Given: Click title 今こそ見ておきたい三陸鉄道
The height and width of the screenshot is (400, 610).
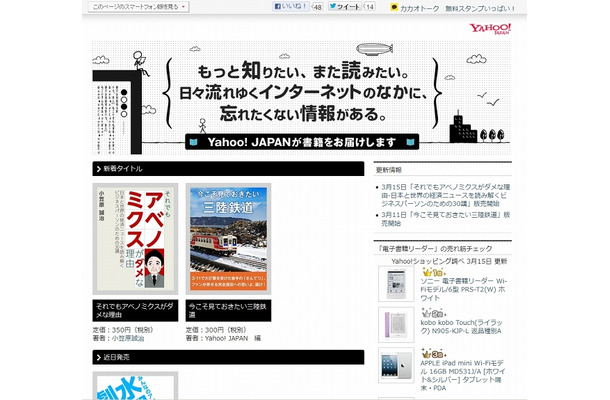Looking at the screenshot, I should pyautogui.click(x=228, y=311).
